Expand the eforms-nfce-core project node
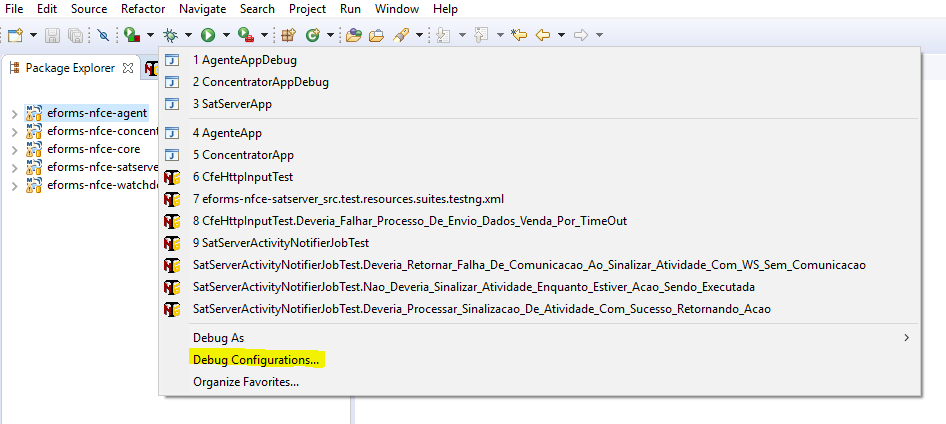 14,149
